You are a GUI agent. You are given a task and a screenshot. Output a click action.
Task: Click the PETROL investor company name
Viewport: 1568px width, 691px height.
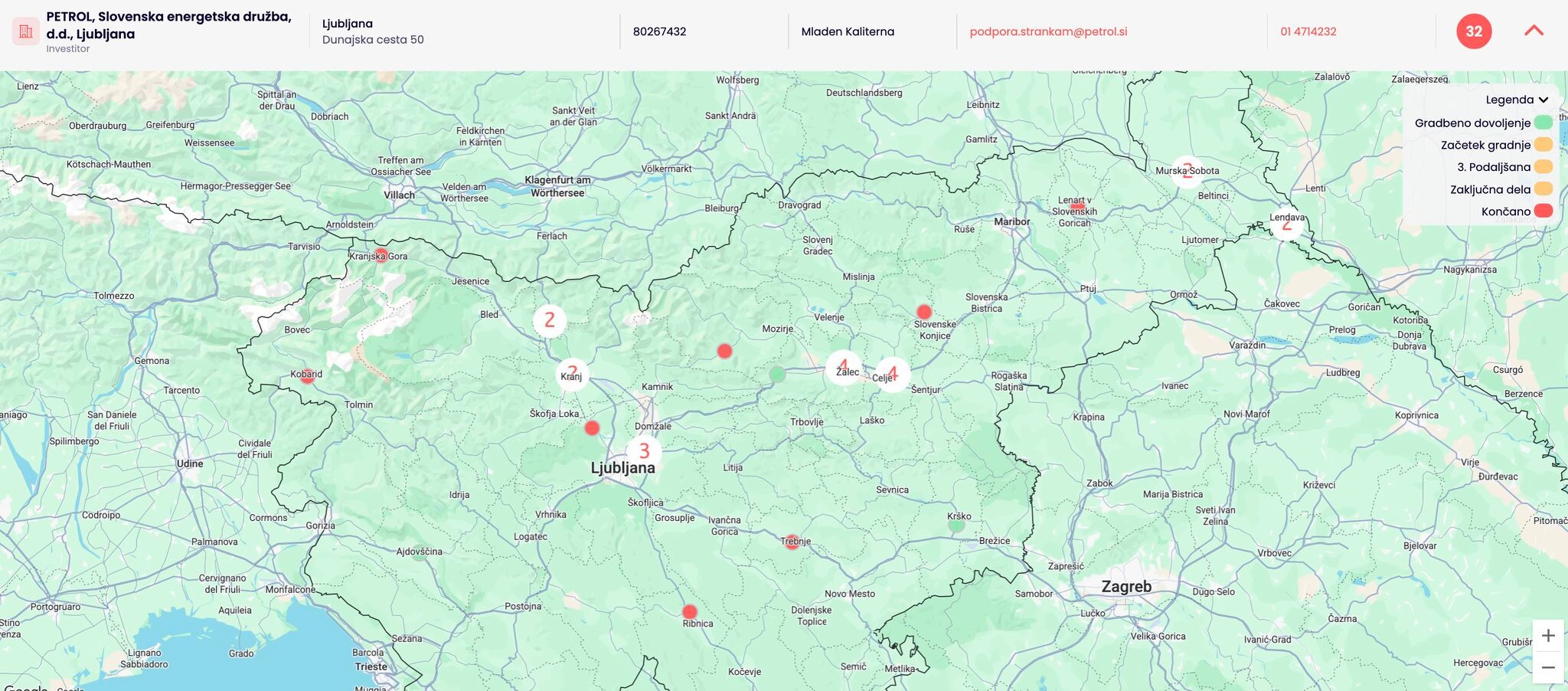(168, 25)
